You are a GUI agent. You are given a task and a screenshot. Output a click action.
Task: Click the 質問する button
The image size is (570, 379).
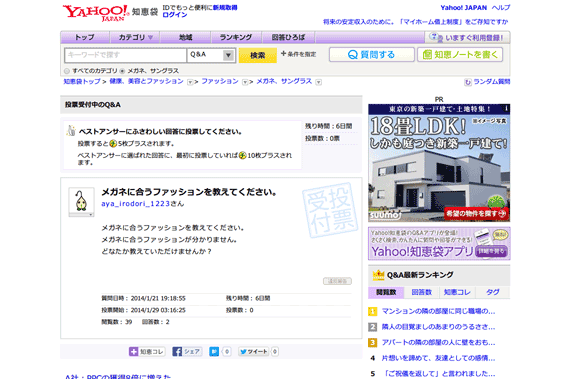coord(372,55)
